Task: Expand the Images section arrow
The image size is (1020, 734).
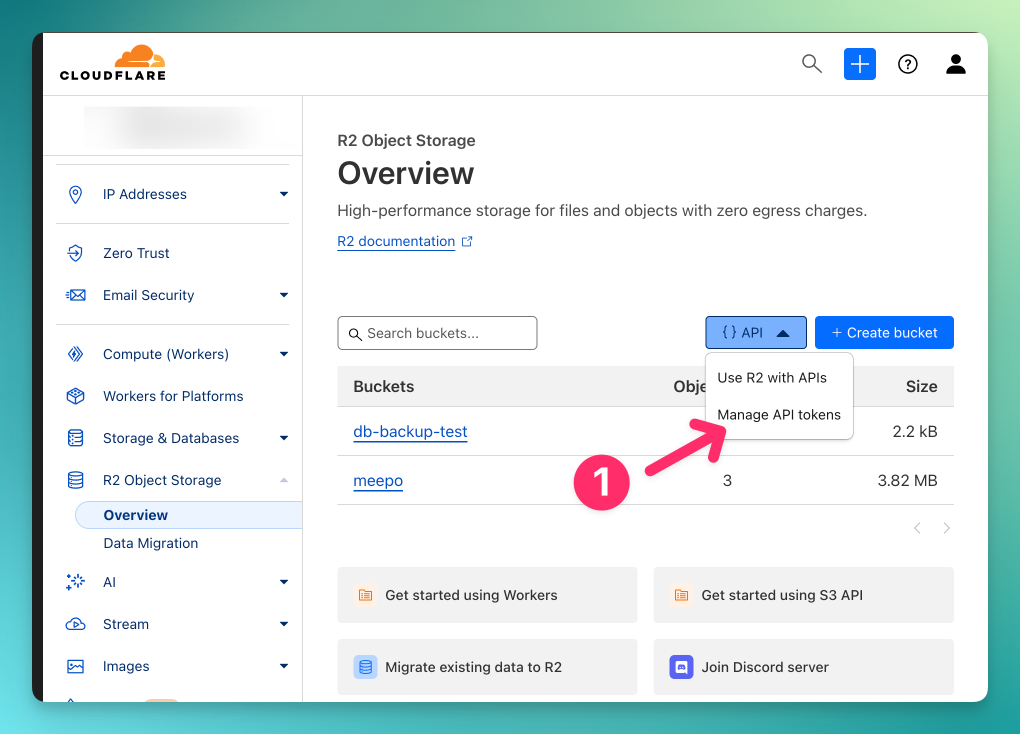Action: coord(284,666)
